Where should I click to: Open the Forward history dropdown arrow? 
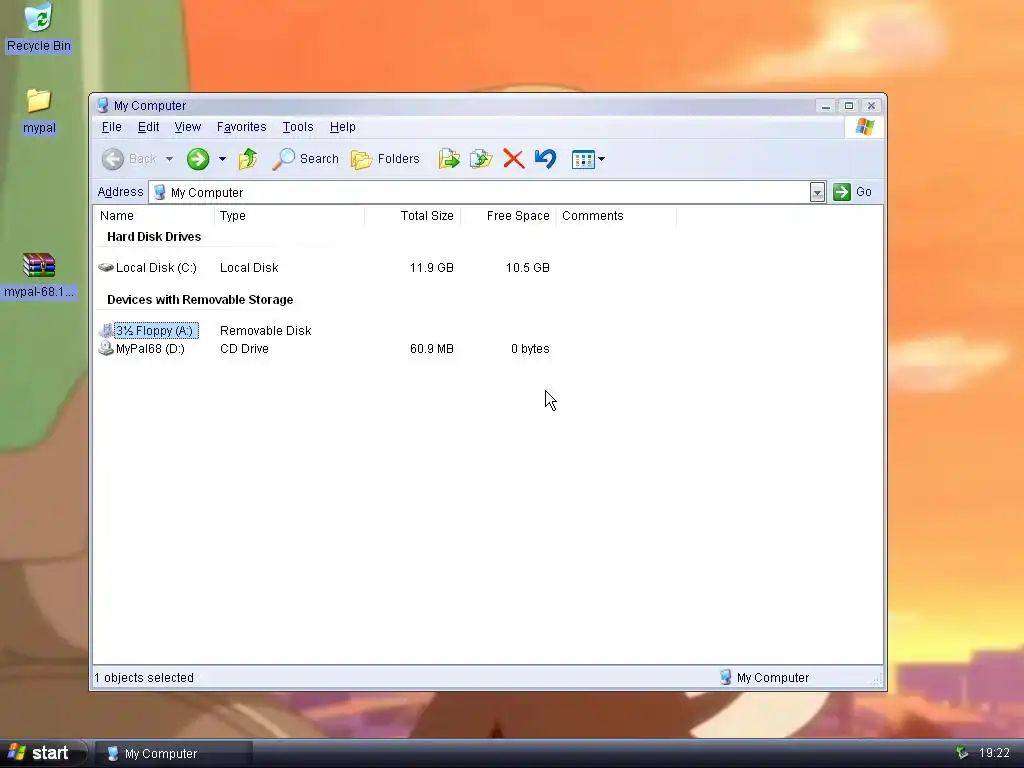[222, 159]
